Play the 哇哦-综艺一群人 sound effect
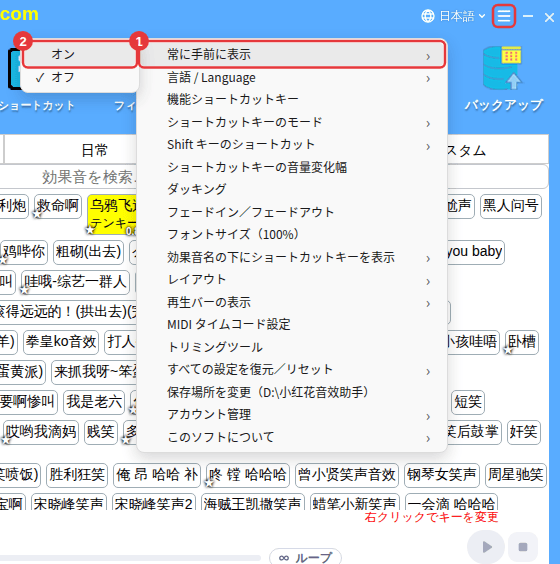The height and width of the screenshot is (564, 560). tap(75, 282)
